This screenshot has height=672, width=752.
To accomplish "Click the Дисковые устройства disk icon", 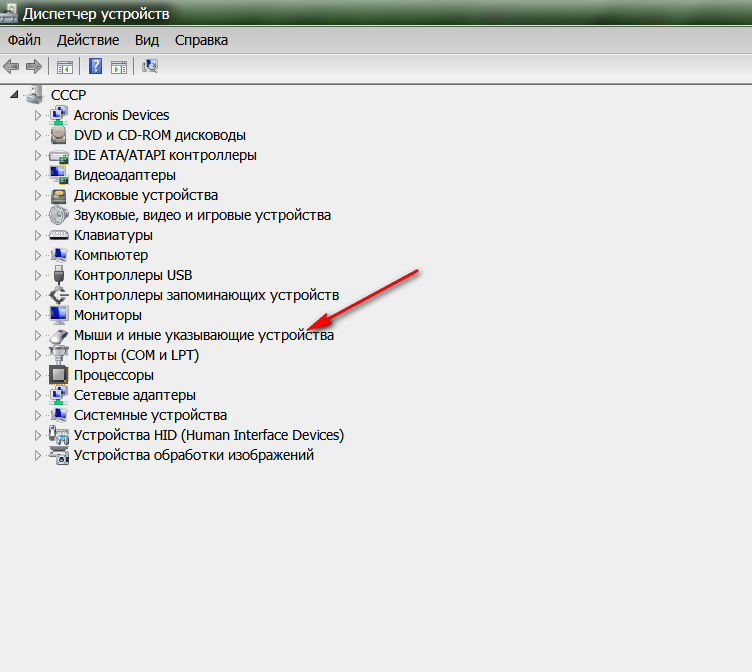I will click(x=59, y=195).
